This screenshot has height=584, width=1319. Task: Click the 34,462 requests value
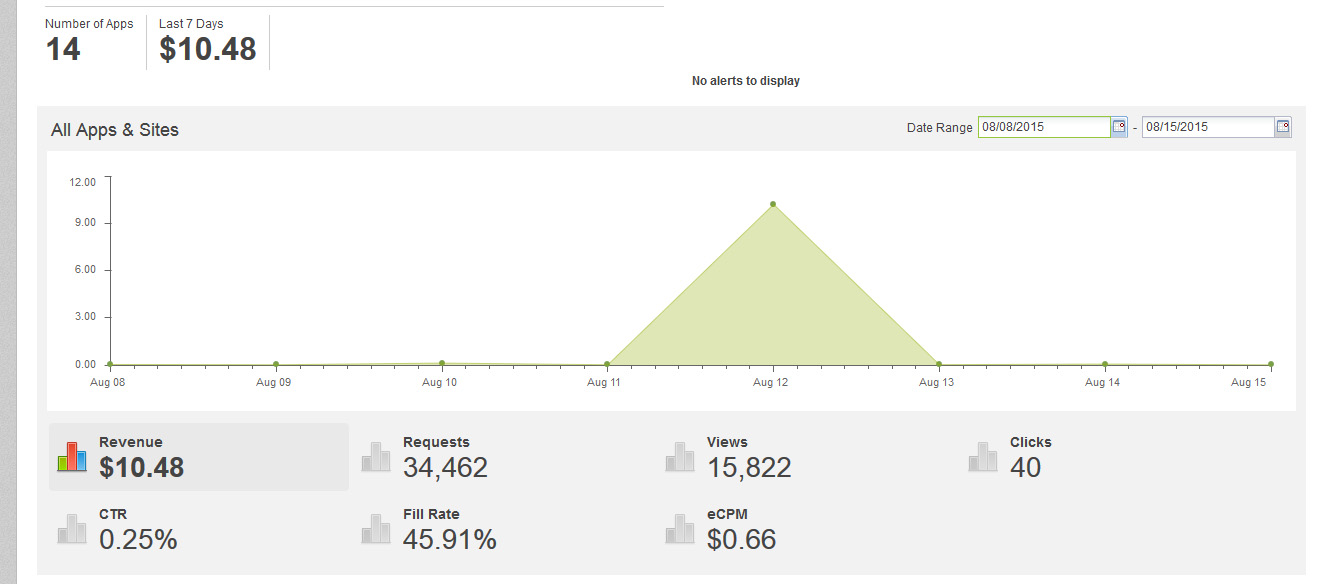[445, 467]
